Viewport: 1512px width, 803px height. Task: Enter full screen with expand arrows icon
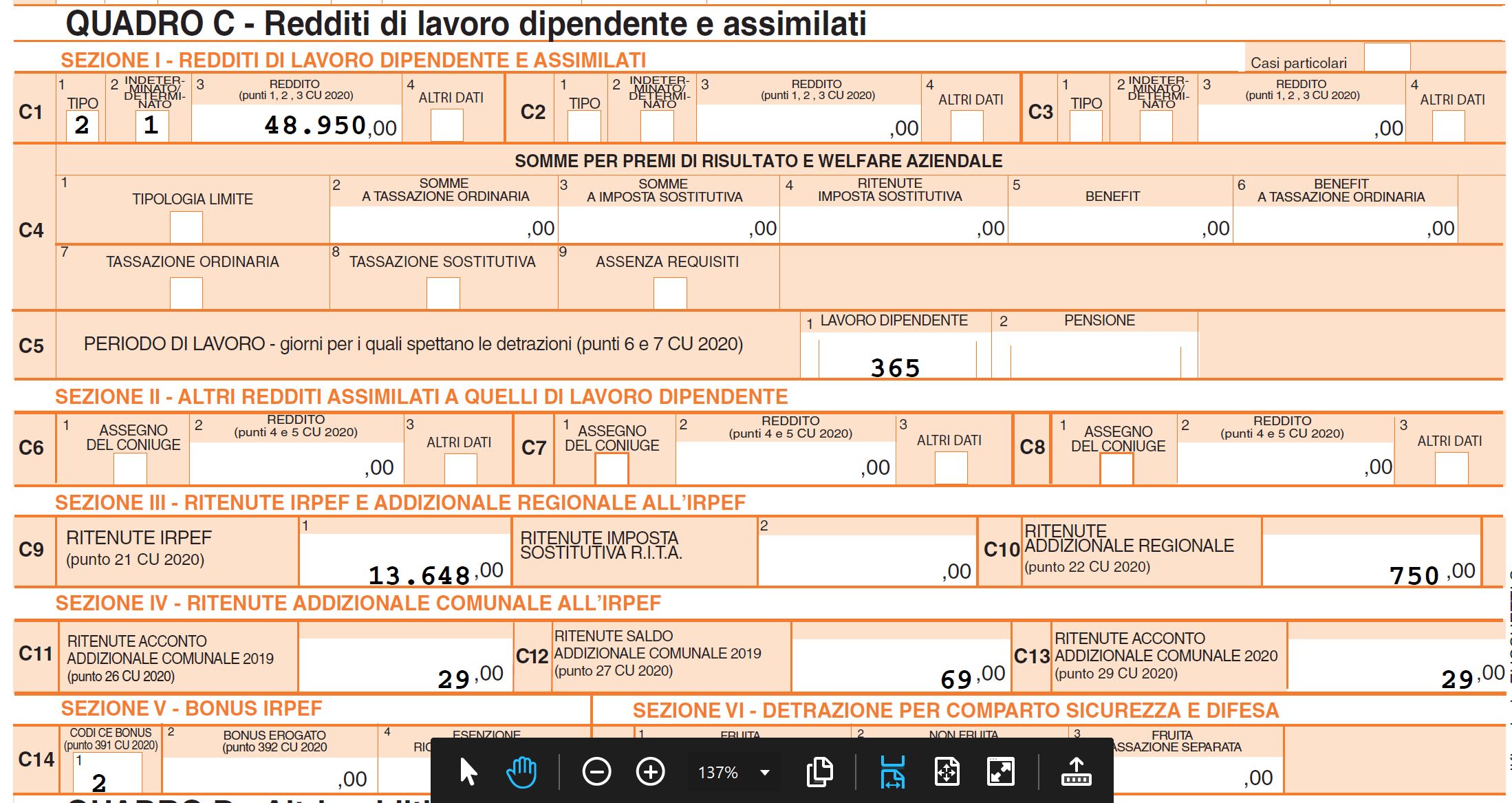(x=1001, y=771)
